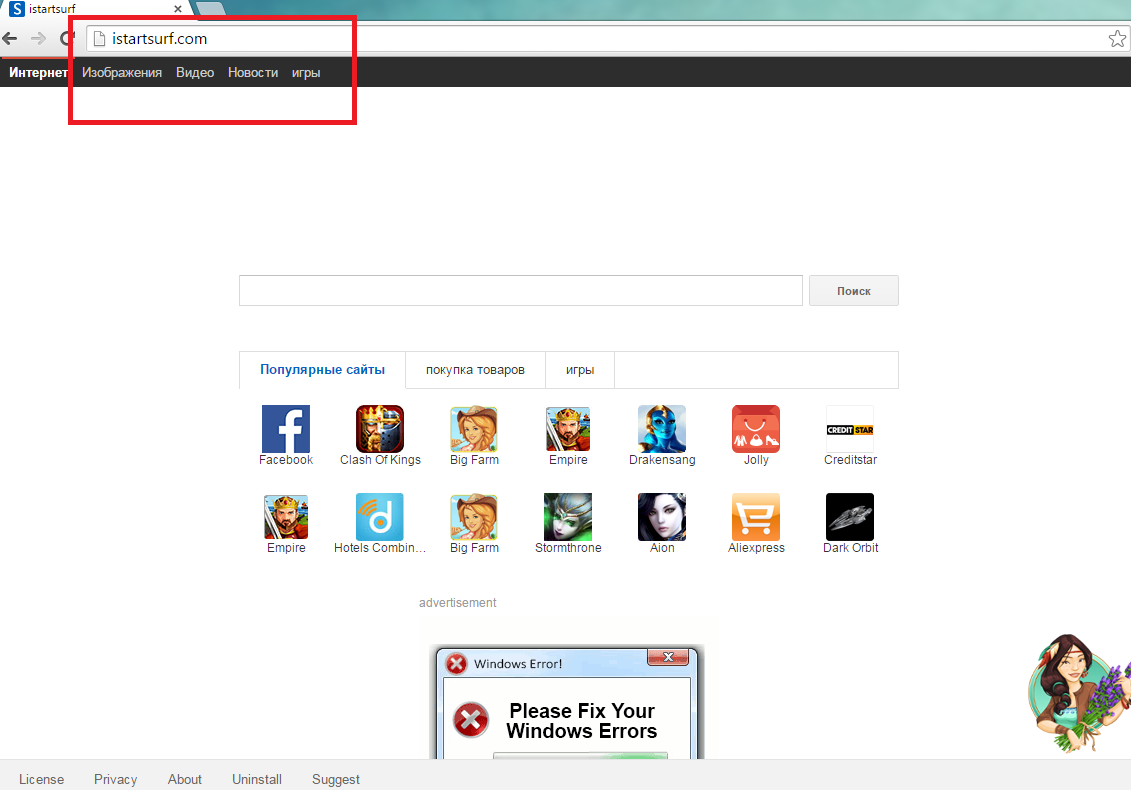Open the Jolly shopping icon

pos(756,429)
